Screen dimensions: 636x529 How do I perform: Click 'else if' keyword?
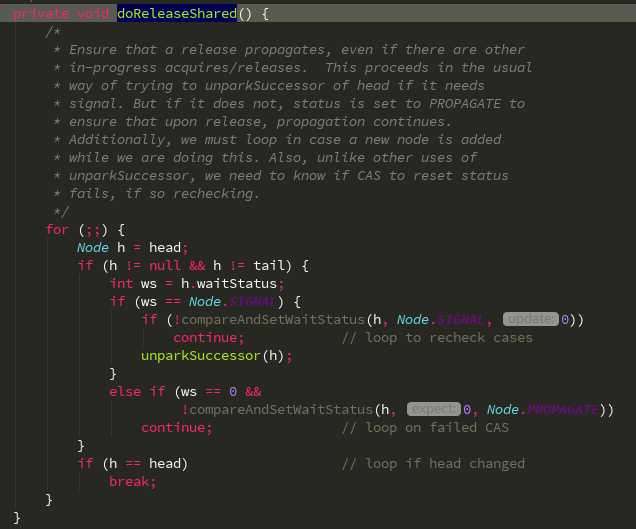pyautogui.click(x=137, y=392)
